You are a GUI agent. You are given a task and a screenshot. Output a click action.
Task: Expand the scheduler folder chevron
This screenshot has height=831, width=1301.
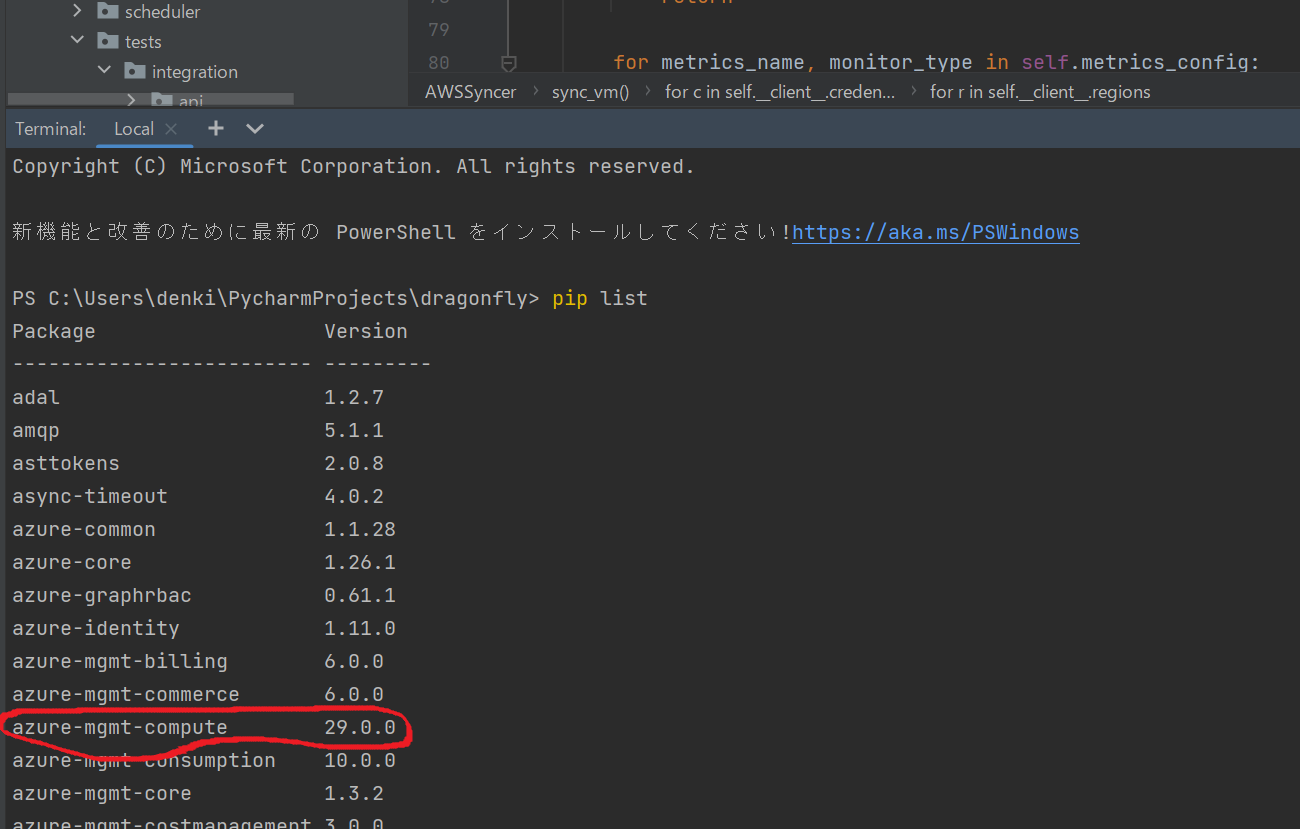pyautogui.click(x=78, y=12)
